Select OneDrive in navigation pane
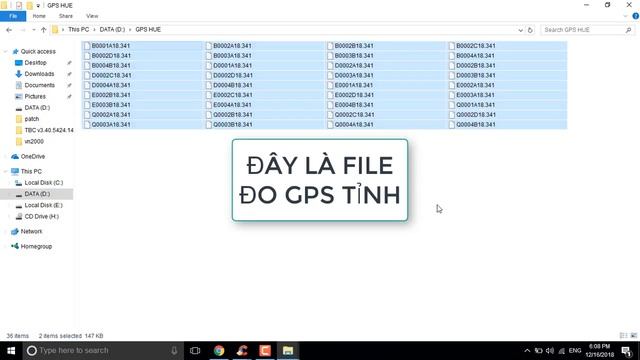640x360 pixels. pyautogui.click(x=33, y=156)
